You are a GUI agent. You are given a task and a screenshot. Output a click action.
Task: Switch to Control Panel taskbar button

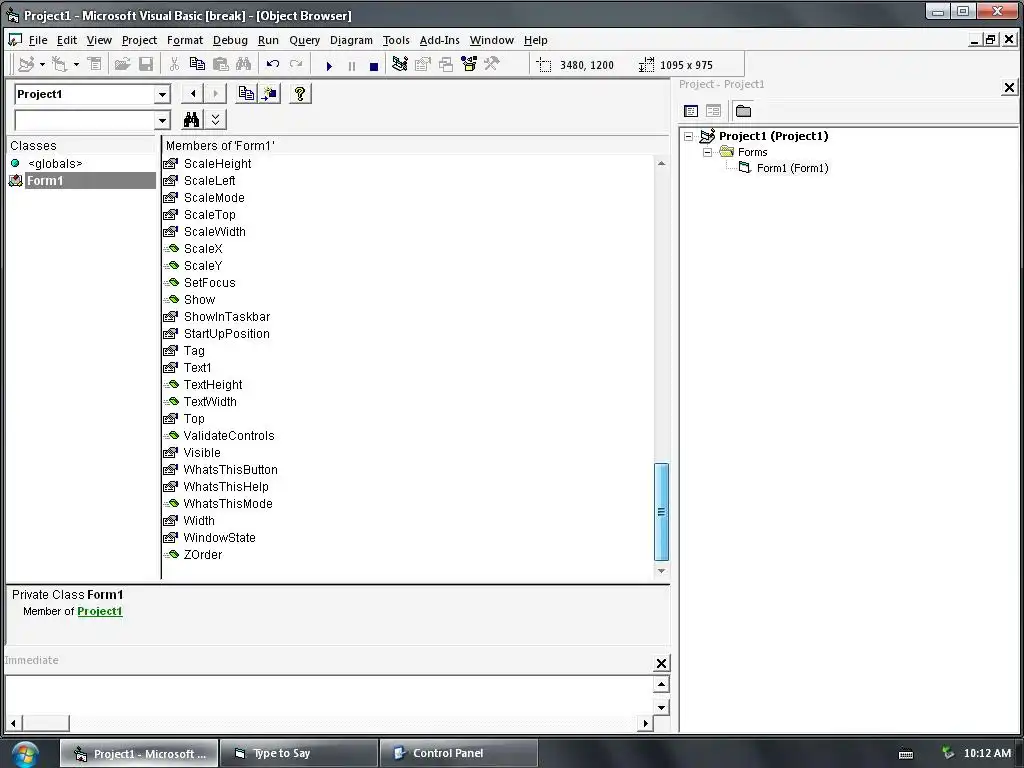[x=458, y=753]
